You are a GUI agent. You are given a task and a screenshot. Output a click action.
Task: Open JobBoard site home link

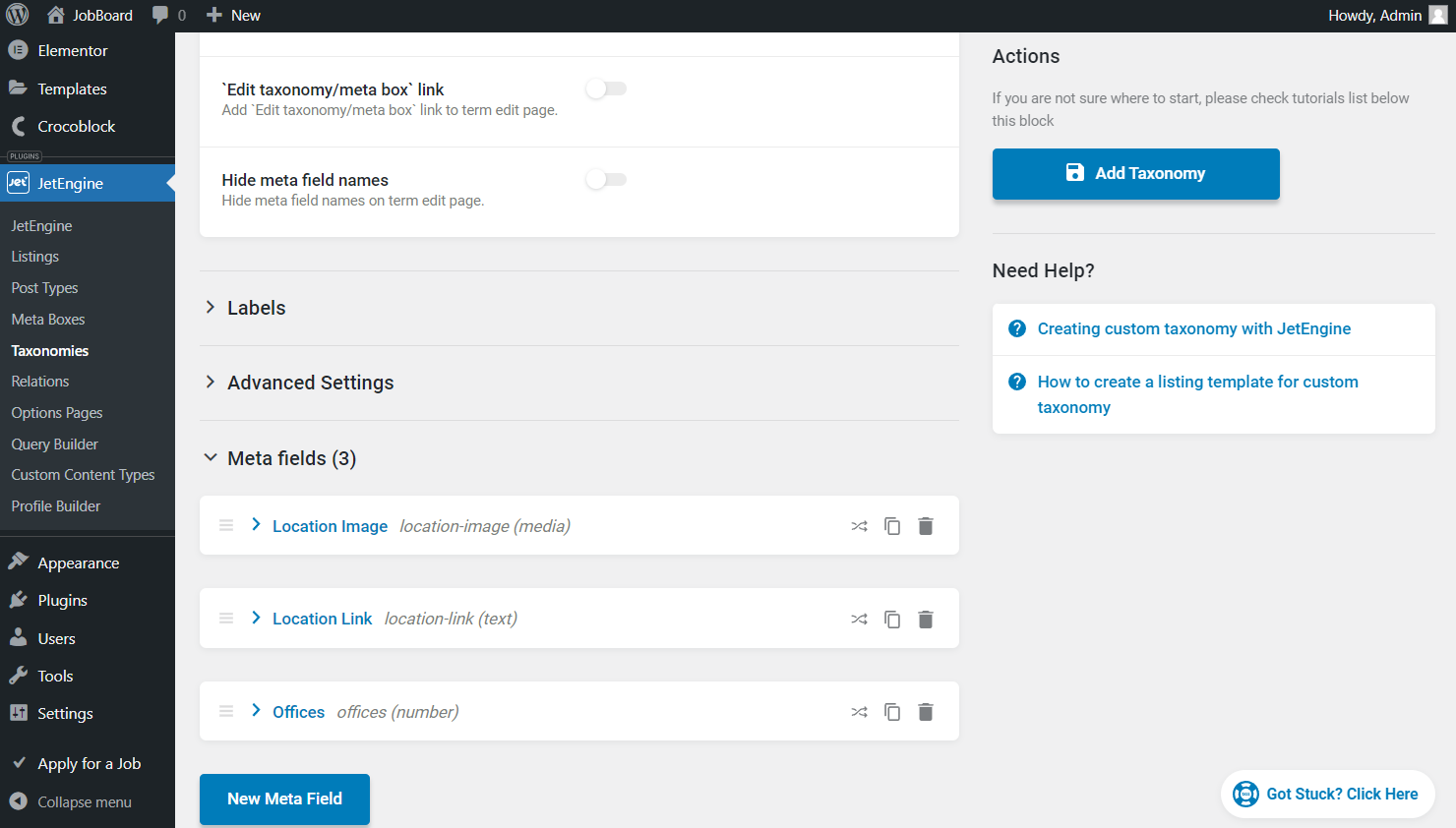click(90, 16)
